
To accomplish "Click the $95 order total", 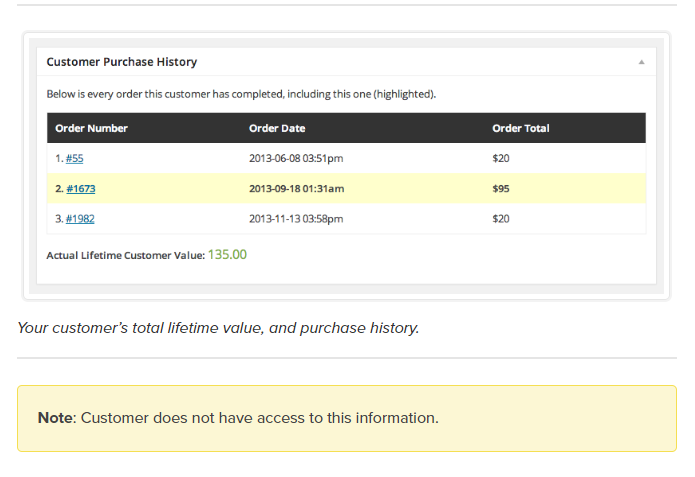I will pos(501,188).
